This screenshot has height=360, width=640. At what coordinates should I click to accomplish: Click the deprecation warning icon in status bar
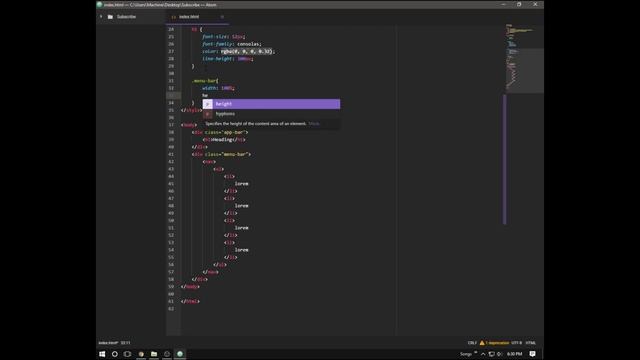point(482,343)
